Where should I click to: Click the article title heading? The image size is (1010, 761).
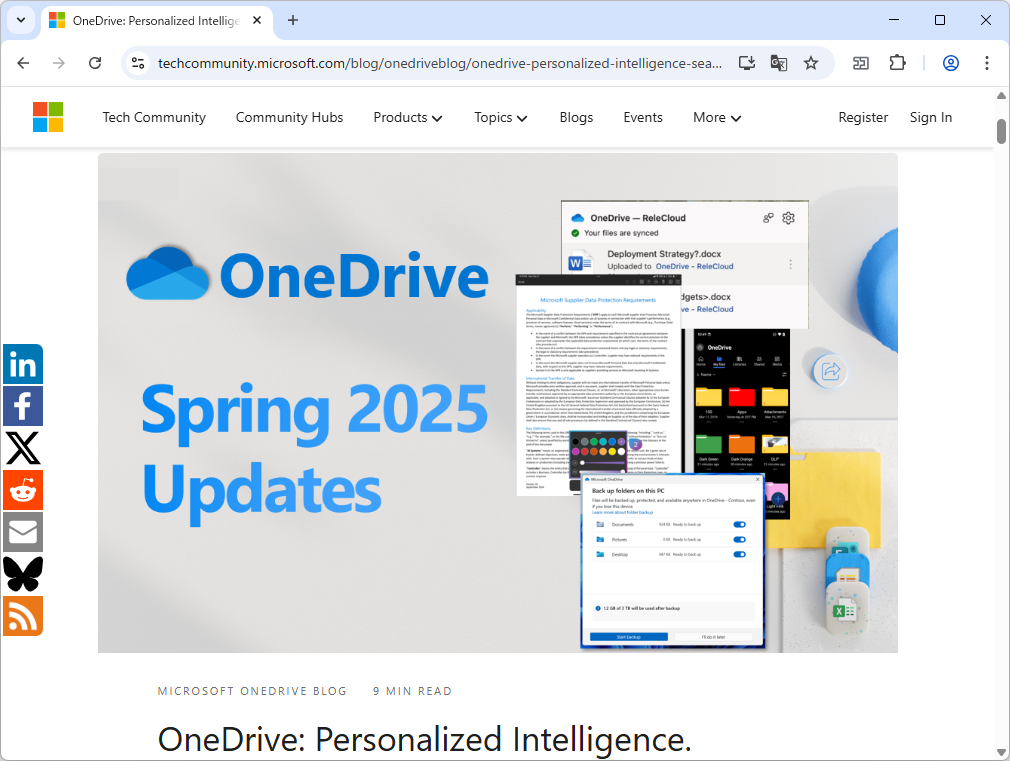[424, 739]
